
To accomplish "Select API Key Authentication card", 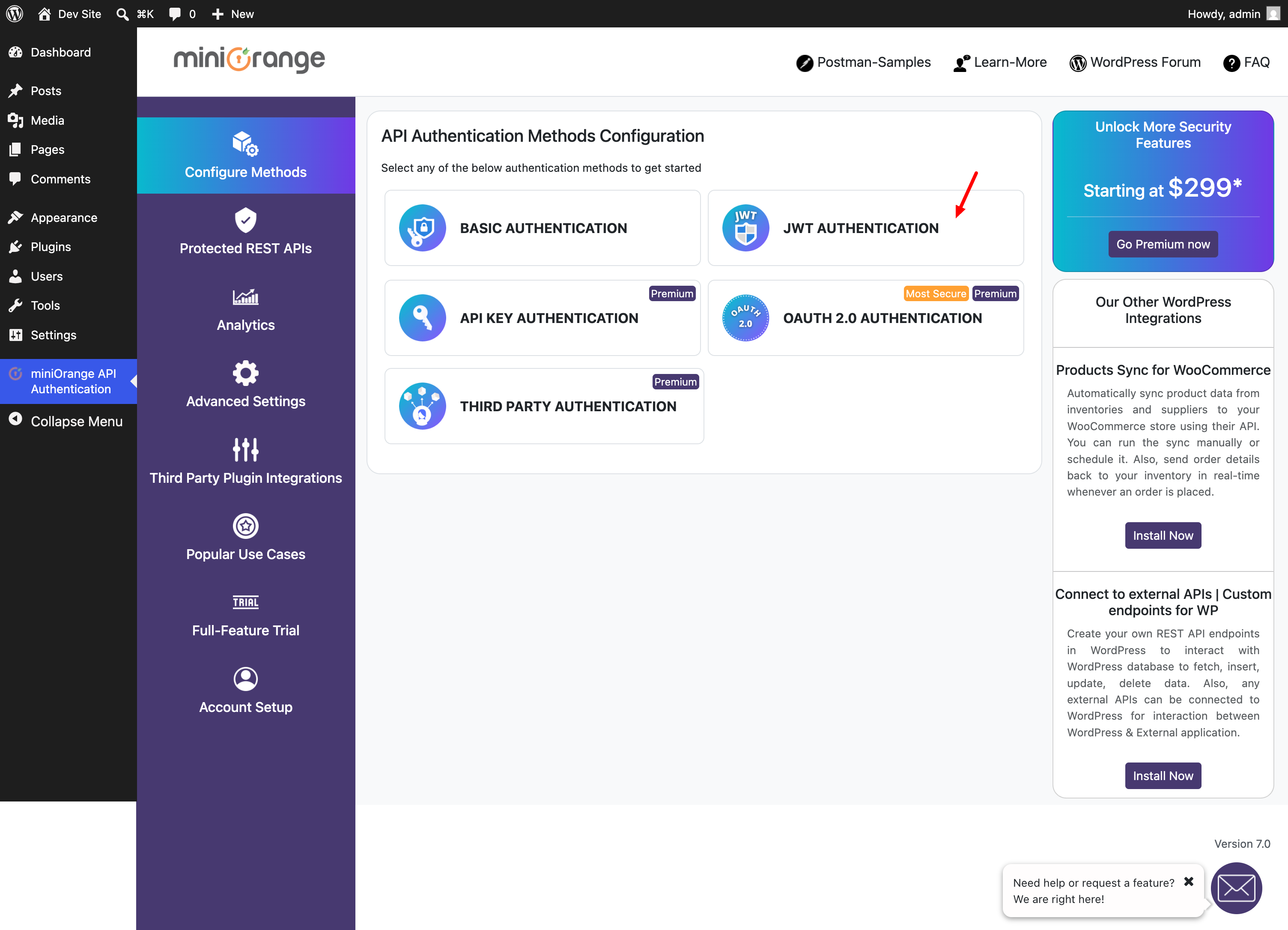I will tap(543, 317).
